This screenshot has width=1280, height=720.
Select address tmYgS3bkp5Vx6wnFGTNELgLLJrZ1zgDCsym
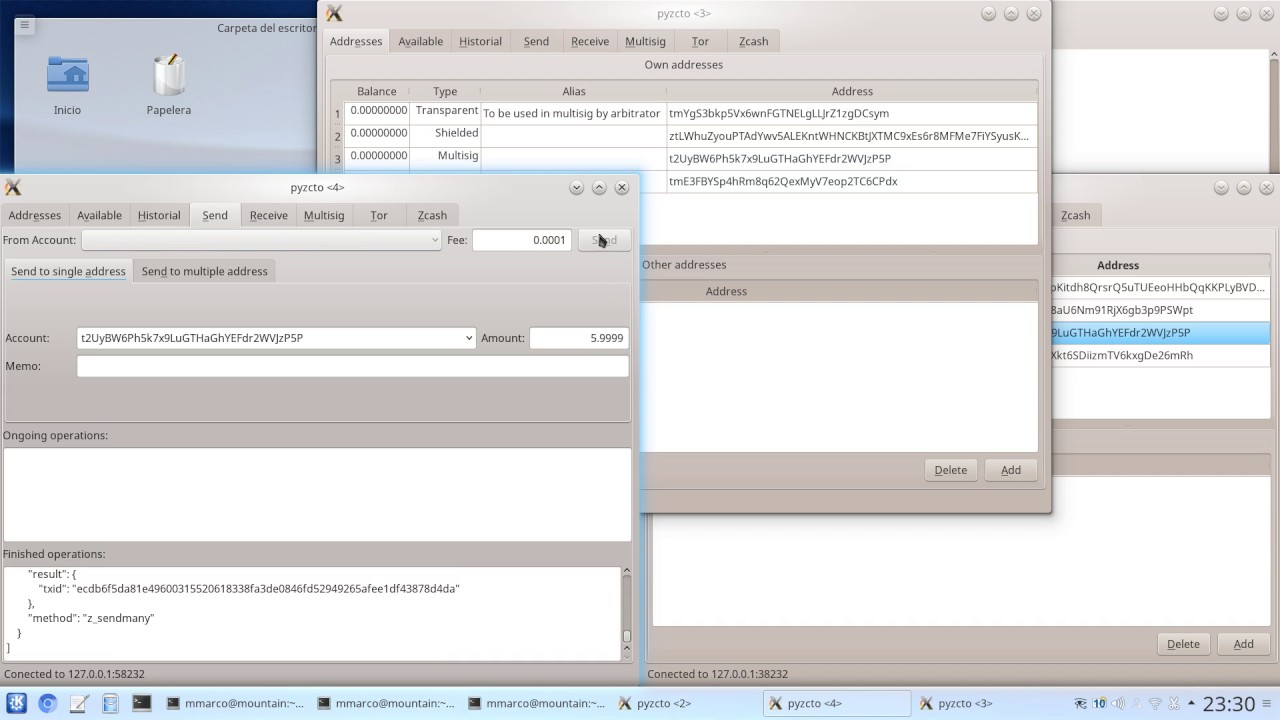point(852,113)
